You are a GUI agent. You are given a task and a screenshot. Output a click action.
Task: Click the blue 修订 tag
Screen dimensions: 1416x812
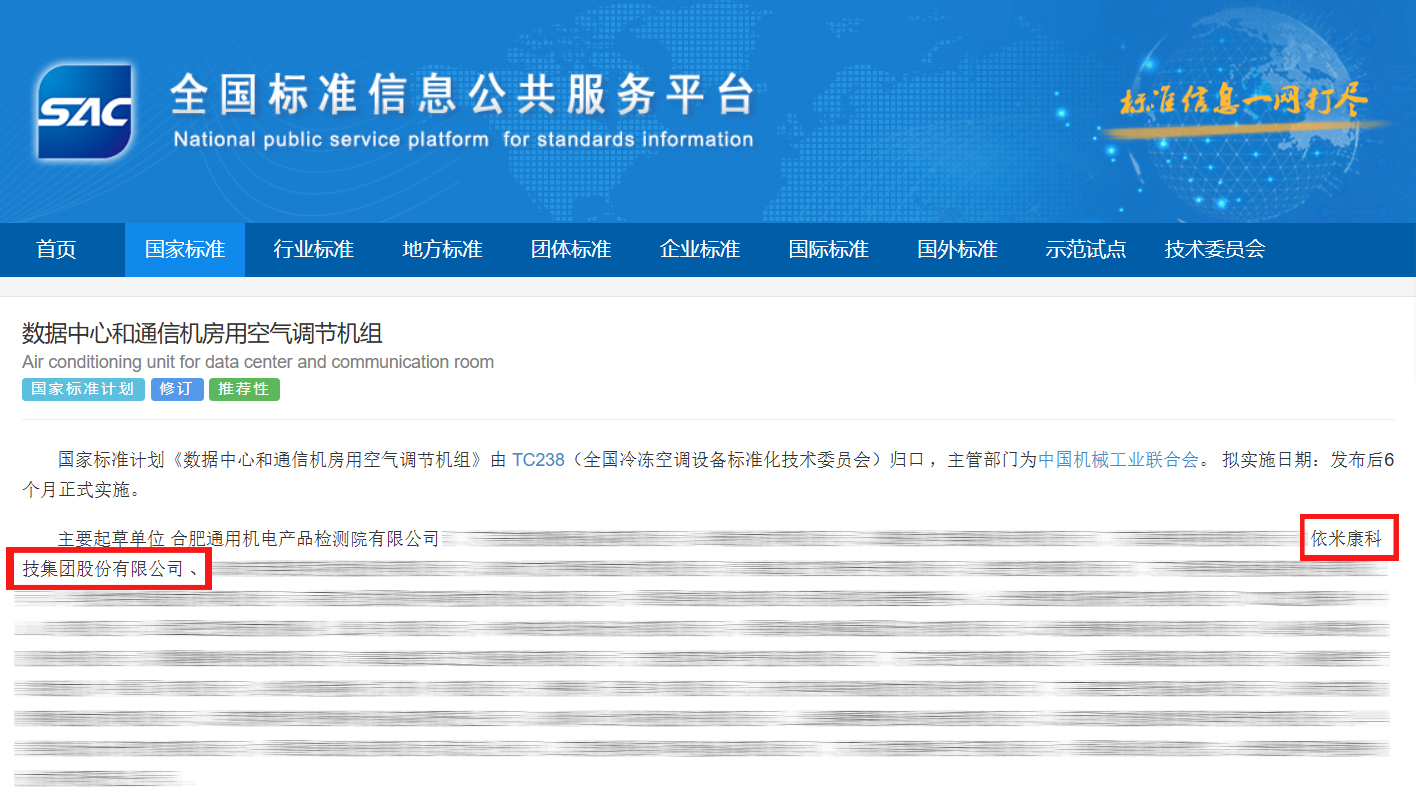coord(177,389)
